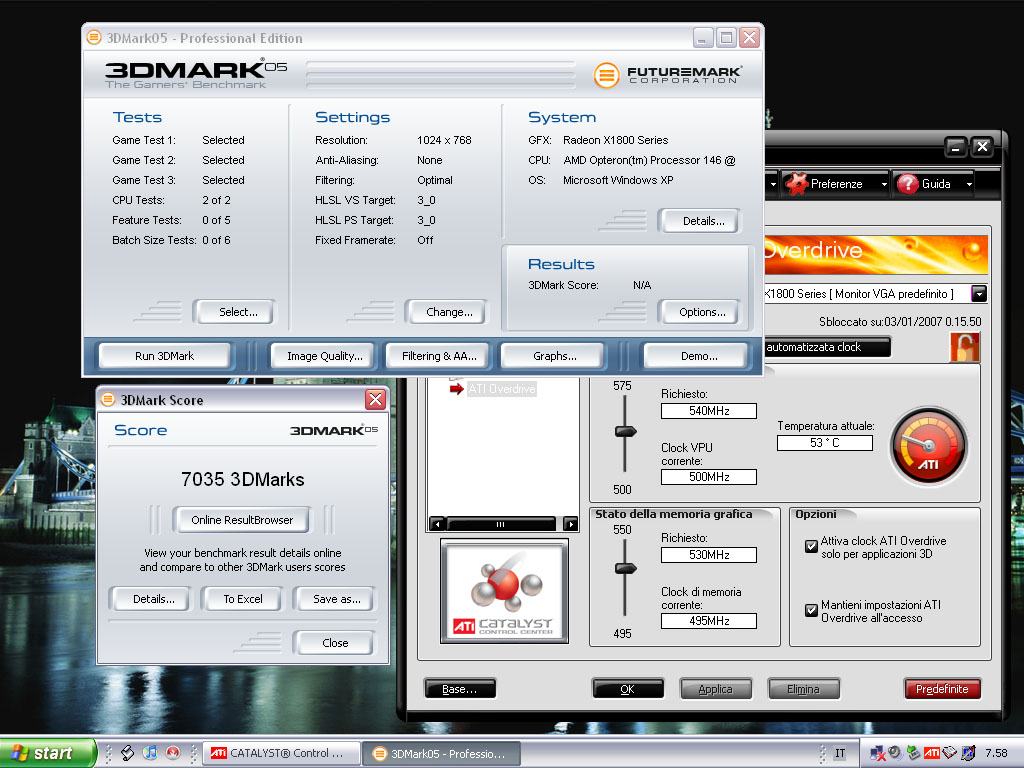Click Save as in Score dialog
Screen dimensions: 1024x768
[x=336, y=599]
